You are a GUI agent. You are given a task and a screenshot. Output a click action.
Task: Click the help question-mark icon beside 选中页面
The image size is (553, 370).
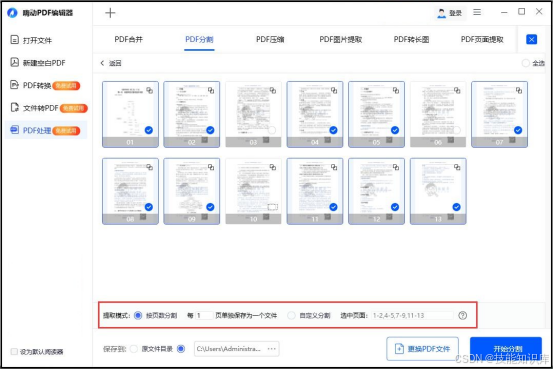pos(462,315)
